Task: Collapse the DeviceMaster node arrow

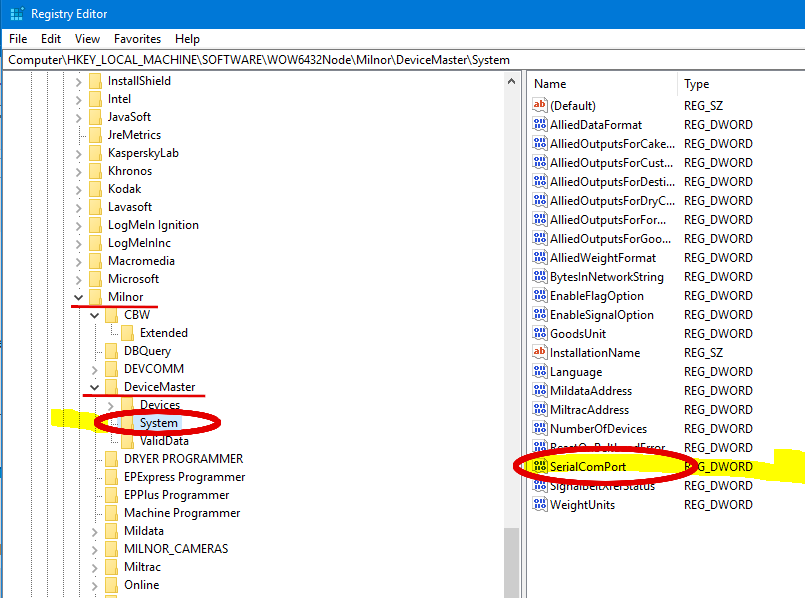Action: click(93, 387)
